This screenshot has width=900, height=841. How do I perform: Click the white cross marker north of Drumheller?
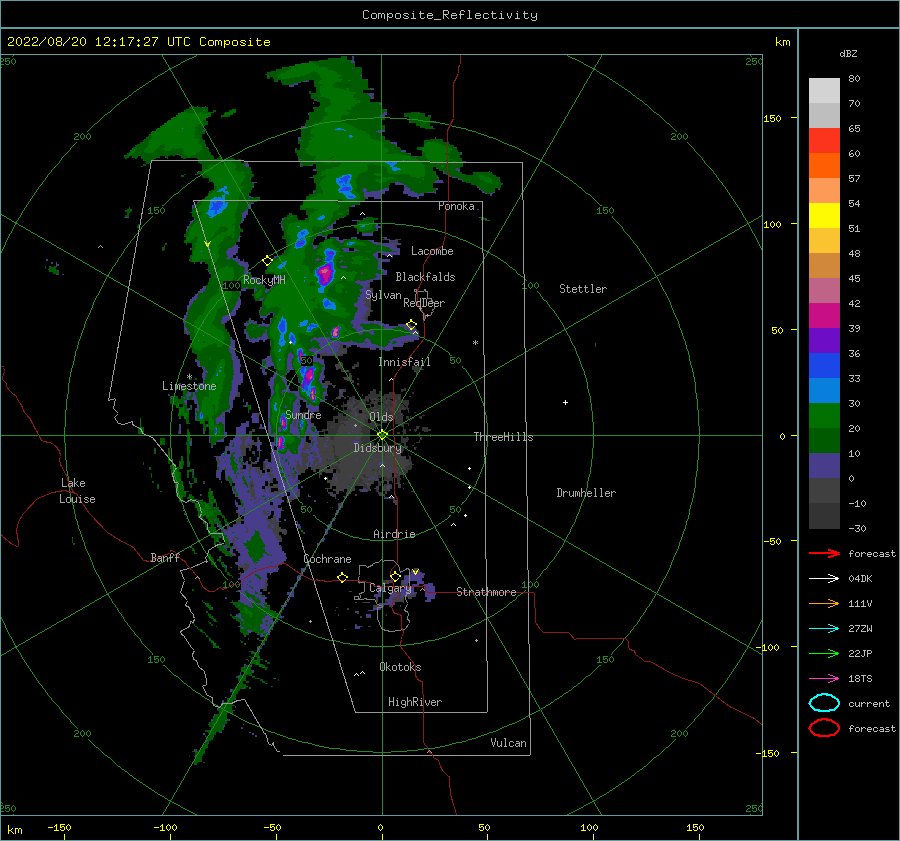pos(565,402)
